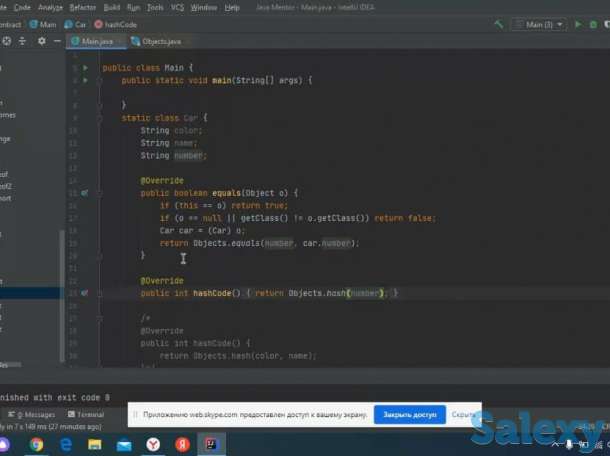Open the Refactor menu
The width and height of the screenshot is (610, 456).
pos(83,7)
